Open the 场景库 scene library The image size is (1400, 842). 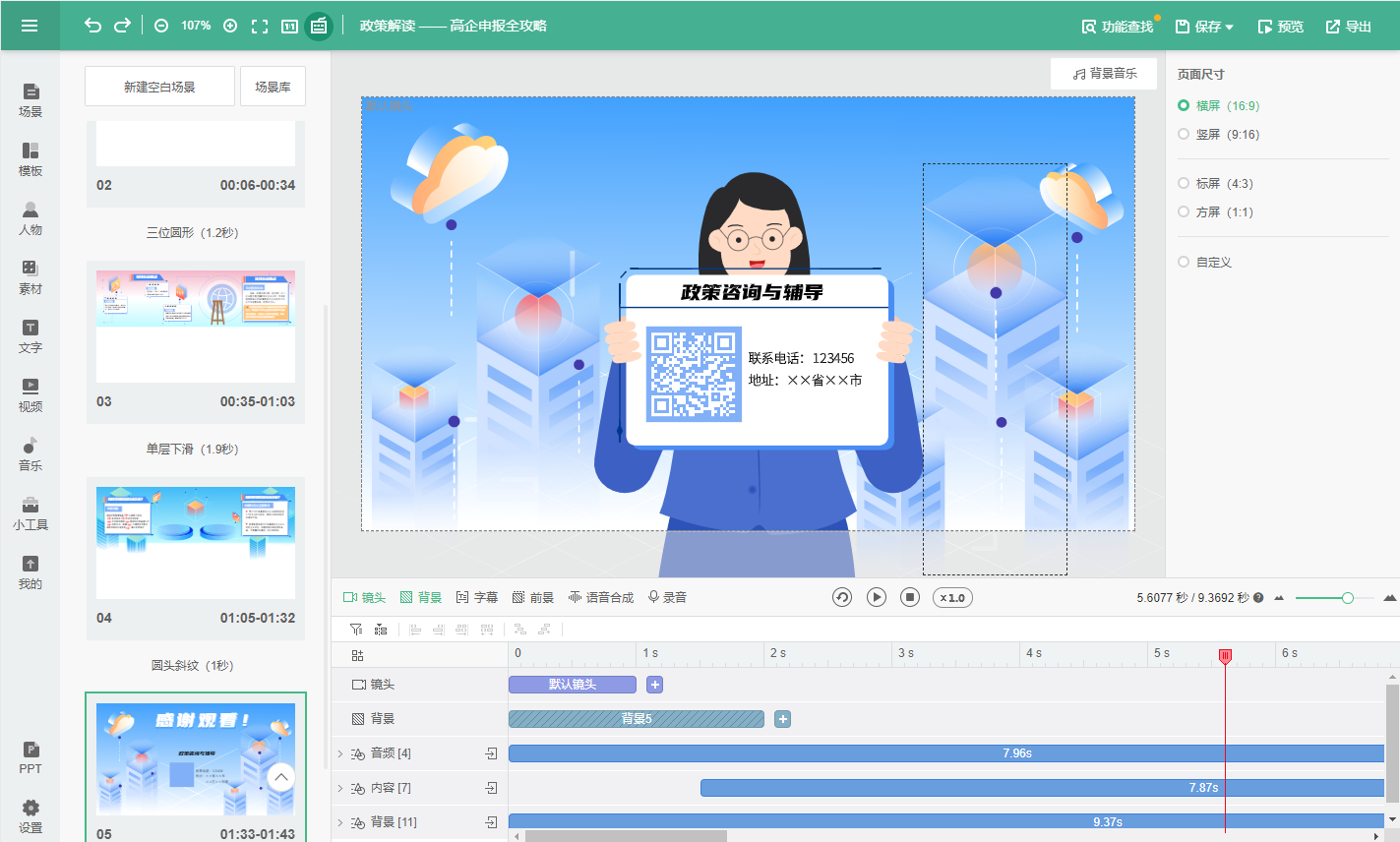pos(273,87)
